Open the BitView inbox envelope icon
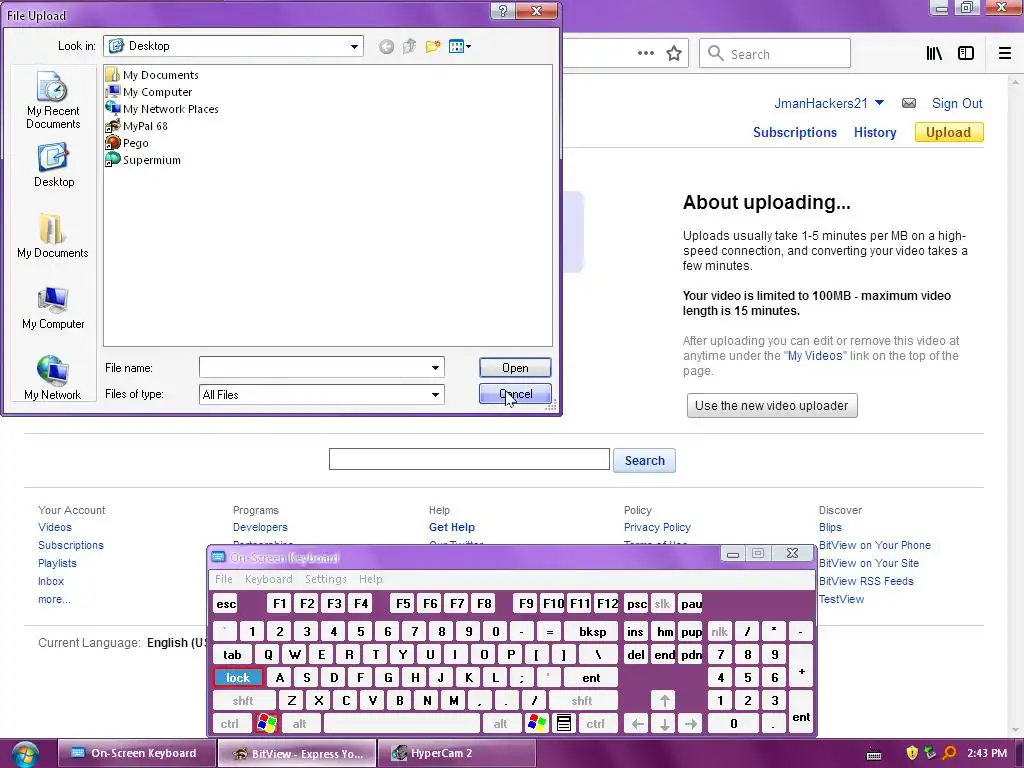Viewport: 1024px width, 768px height. [x=908, y=103]
